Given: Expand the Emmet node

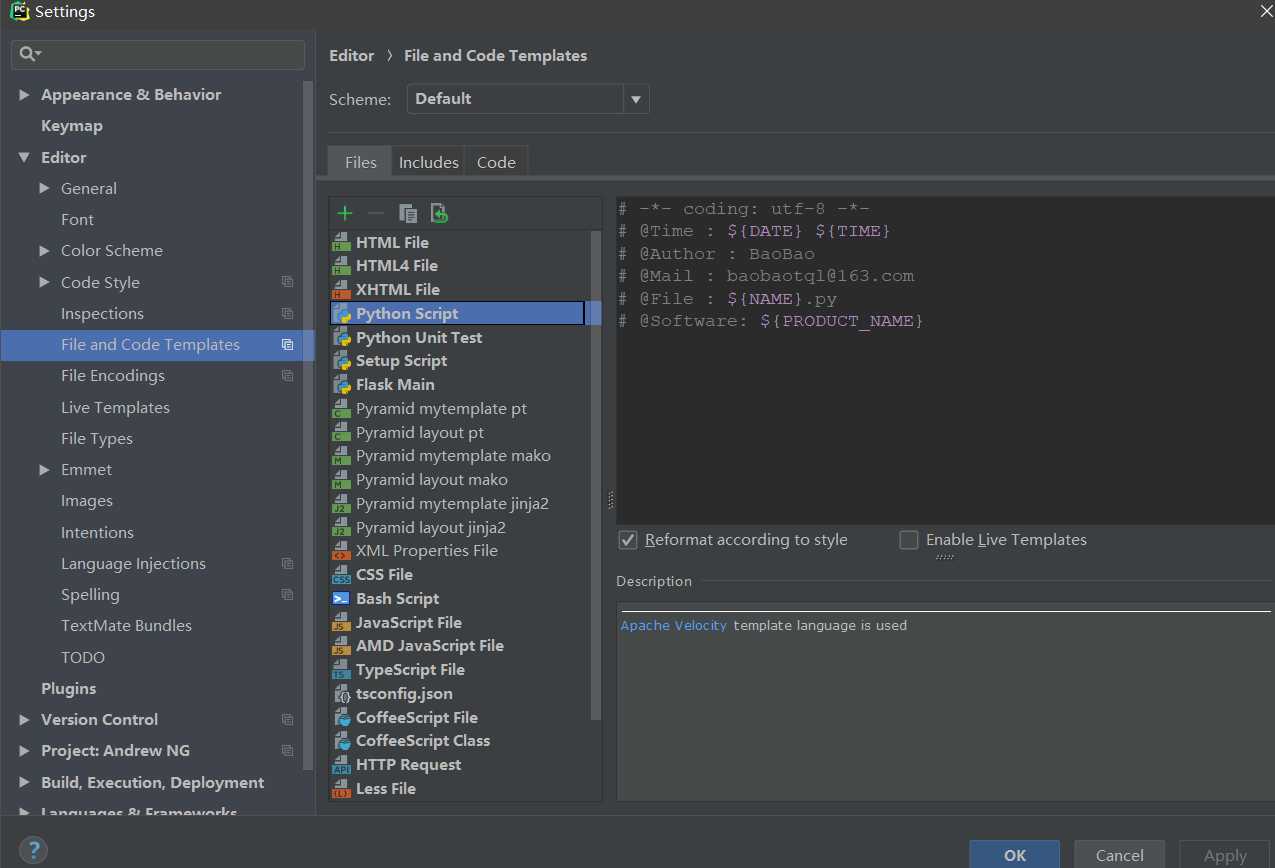Looking at the screenshot, I should [x=45, y=469].
